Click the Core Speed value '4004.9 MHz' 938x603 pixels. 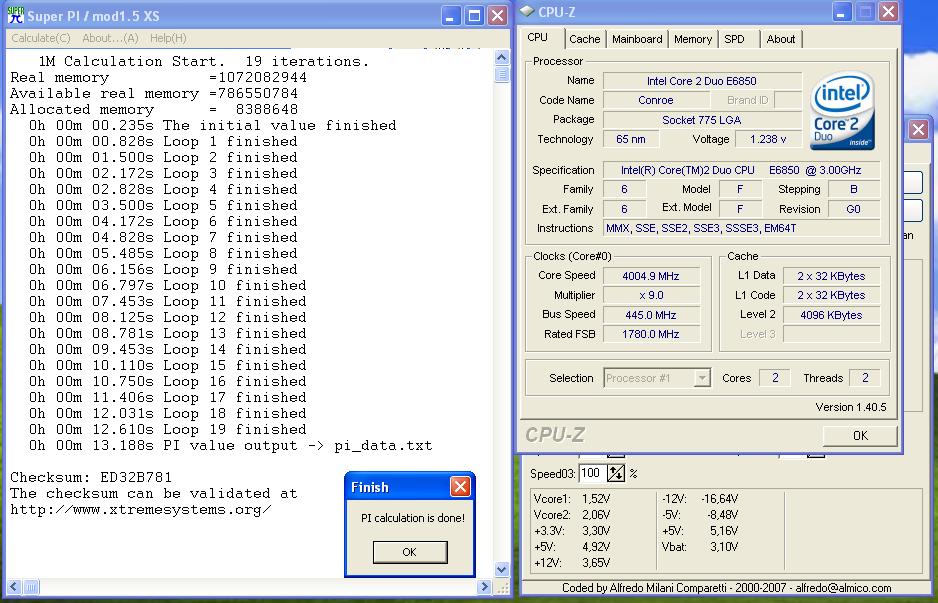(651, 276)
